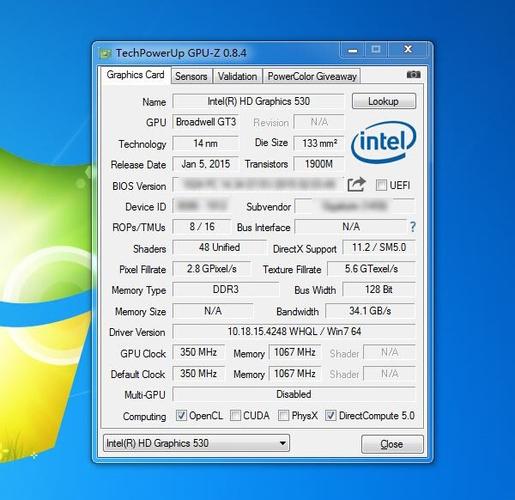Minimize the GPU-Z window

point(353,50)
